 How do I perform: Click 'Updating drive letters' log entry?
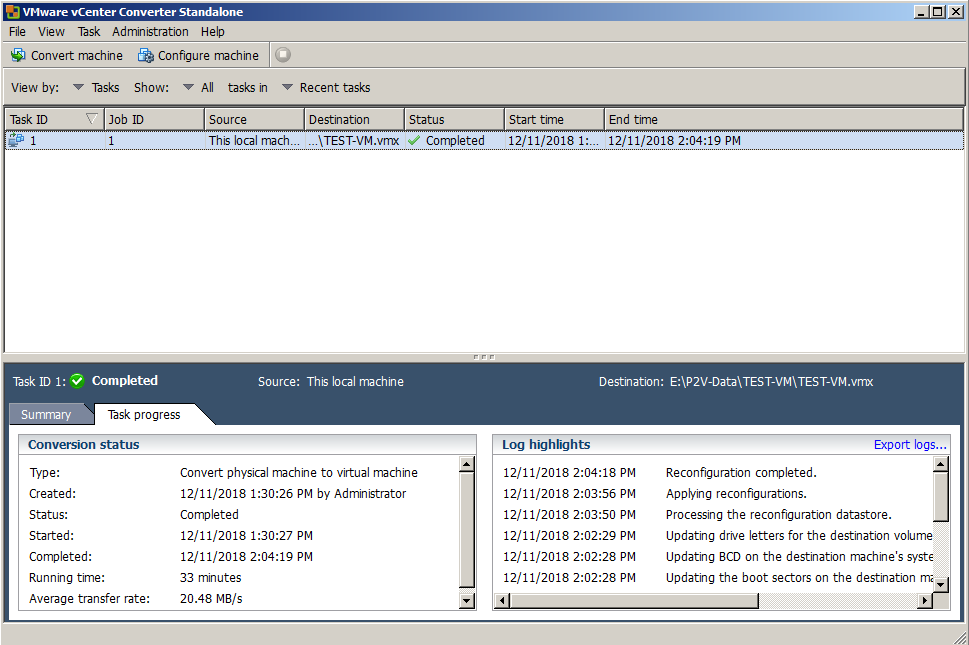[799, 536]
